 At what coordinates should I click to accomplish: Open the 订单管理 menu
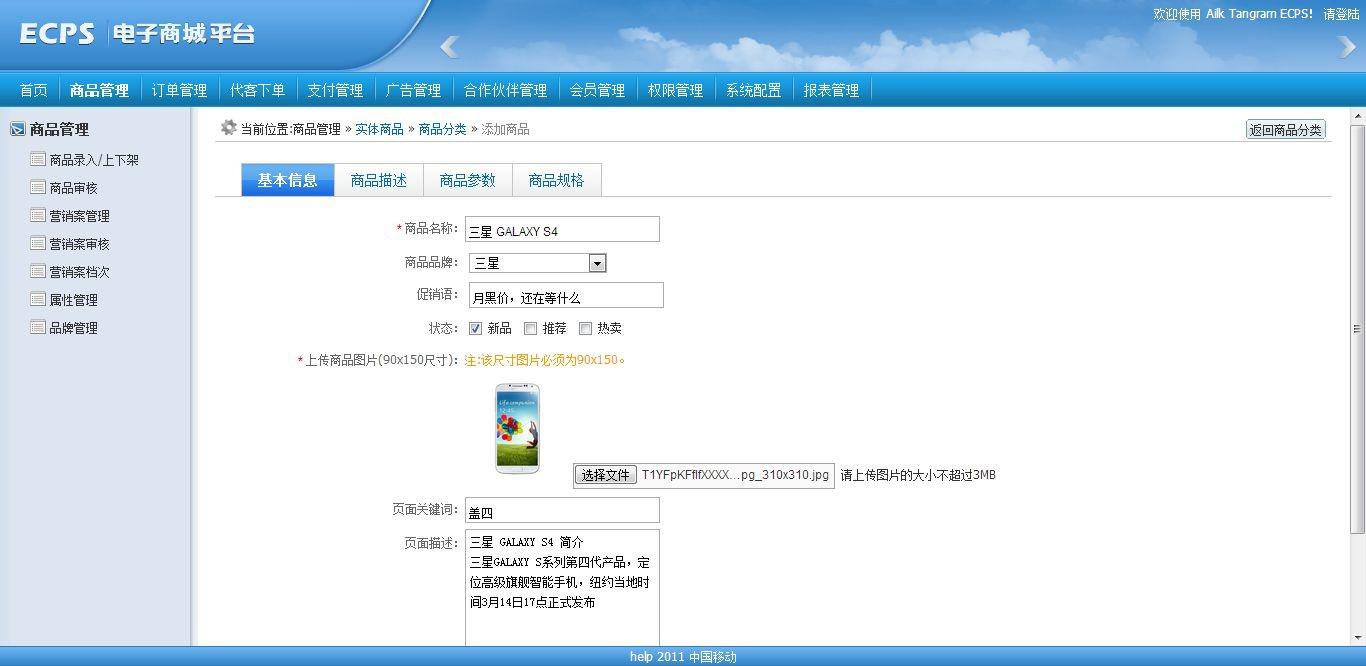pyautogui.click(x=179, y=90)
